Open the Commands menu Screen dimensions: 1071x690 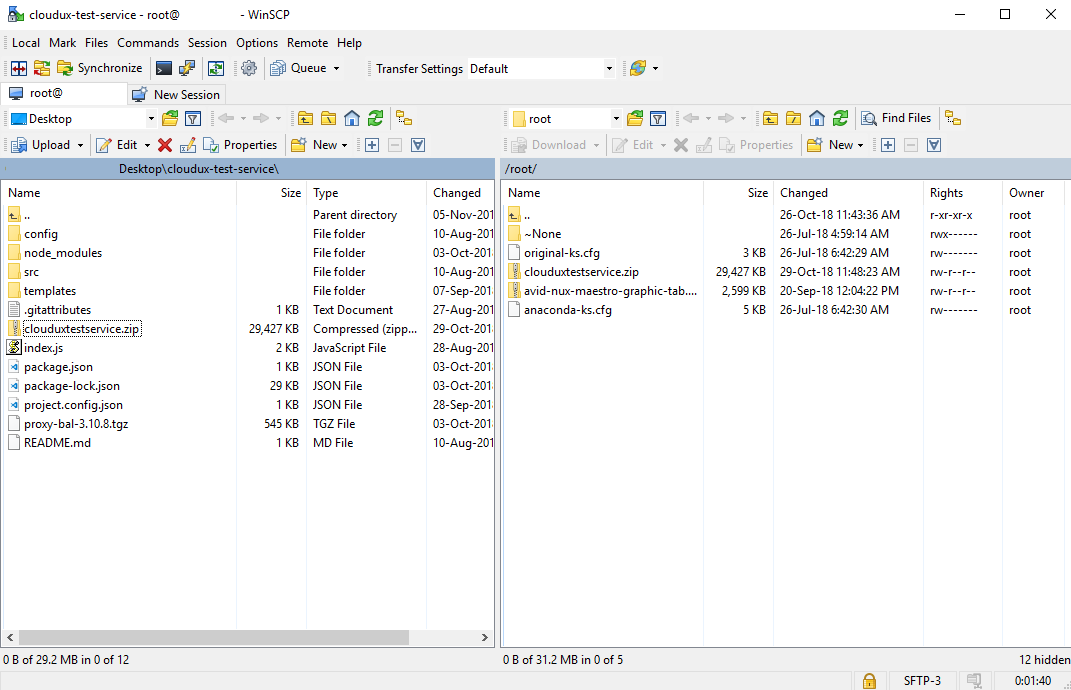148,43
